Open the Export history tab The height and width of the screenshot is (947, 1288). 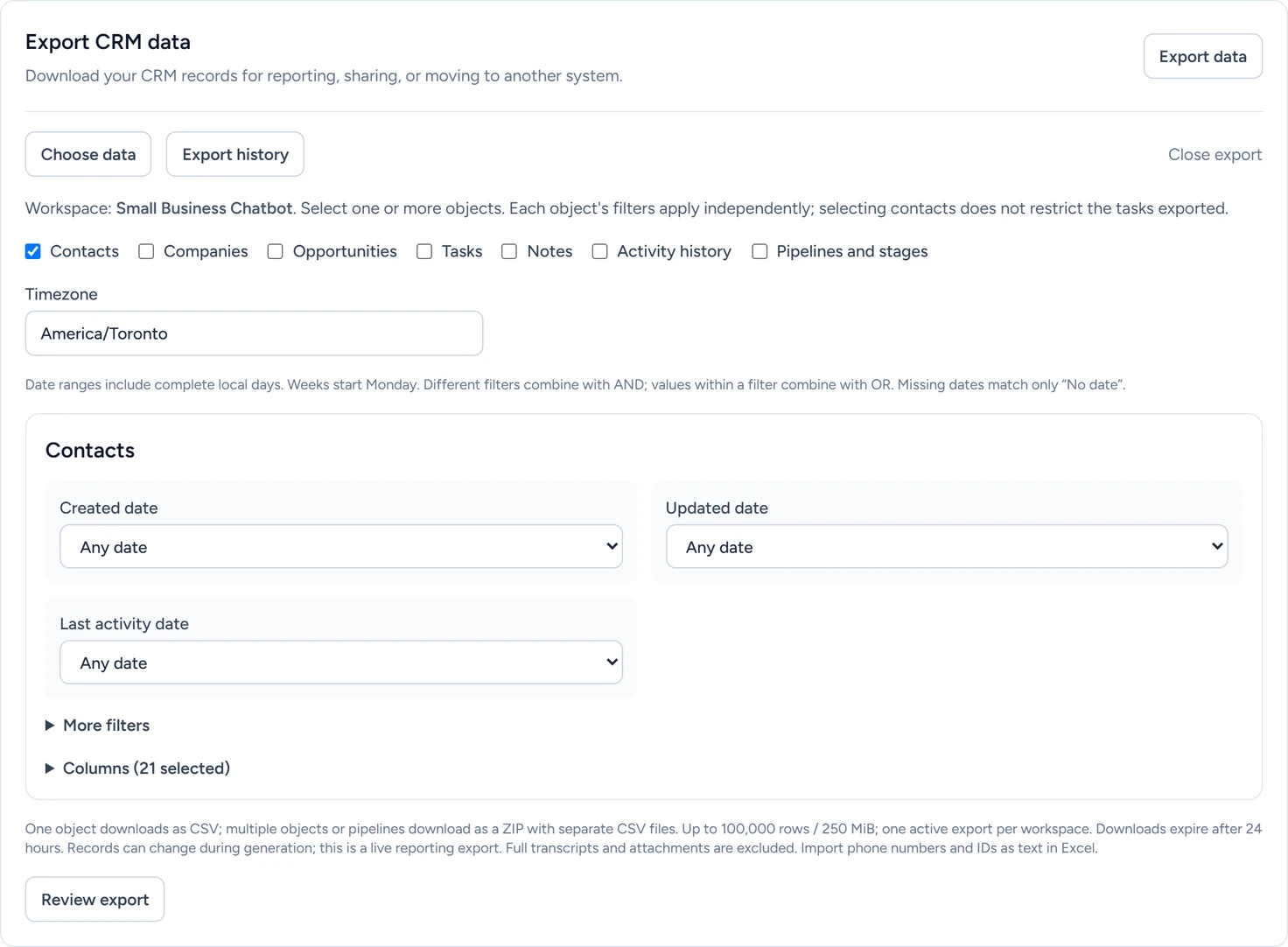coord(235,154)
